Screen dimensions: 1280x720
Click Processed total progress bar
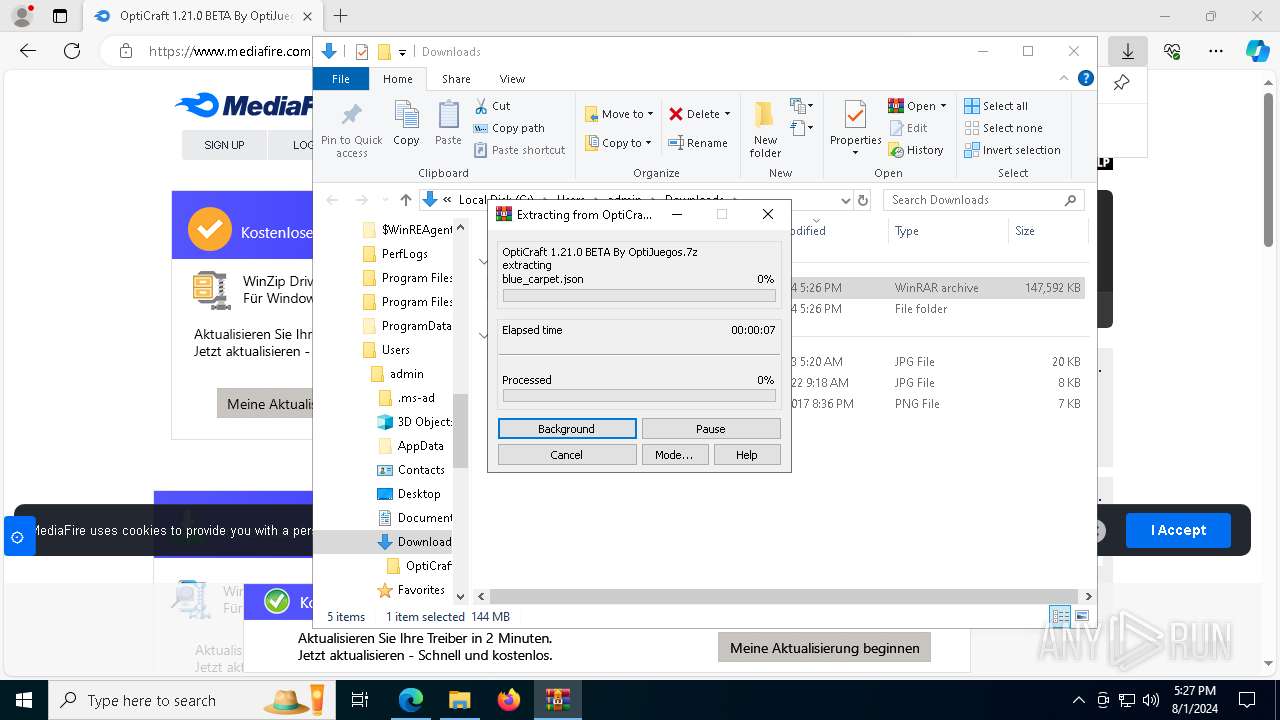[x=639, y=396]
